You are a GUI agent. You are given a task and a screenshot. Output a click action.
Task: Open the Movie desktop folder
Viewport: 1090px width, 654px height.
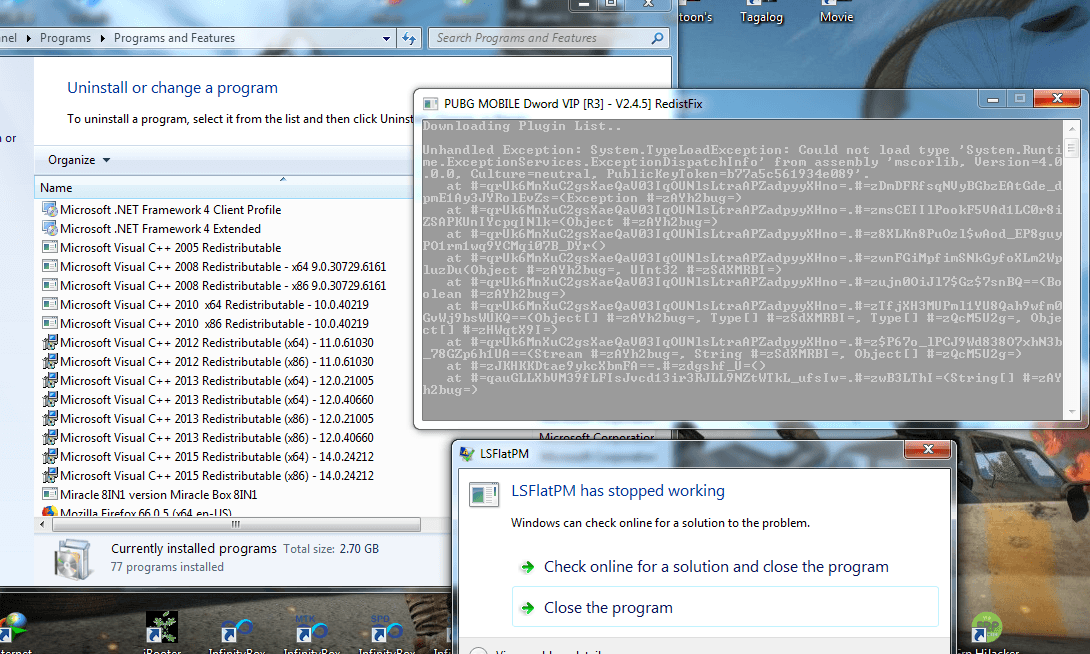coord(836,13)
